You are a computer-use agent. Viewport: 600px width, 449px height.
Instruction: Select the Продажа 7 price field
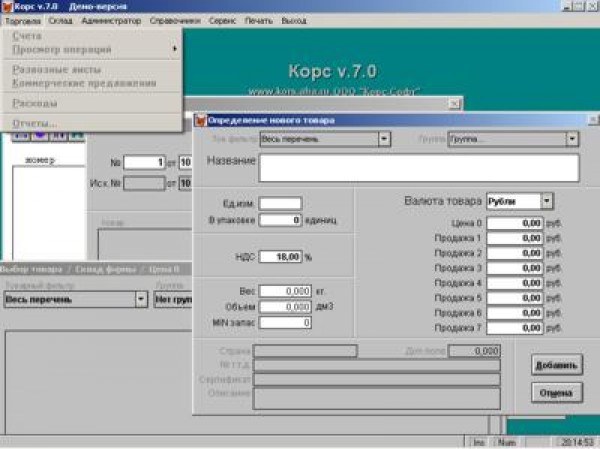click(517, 328)
